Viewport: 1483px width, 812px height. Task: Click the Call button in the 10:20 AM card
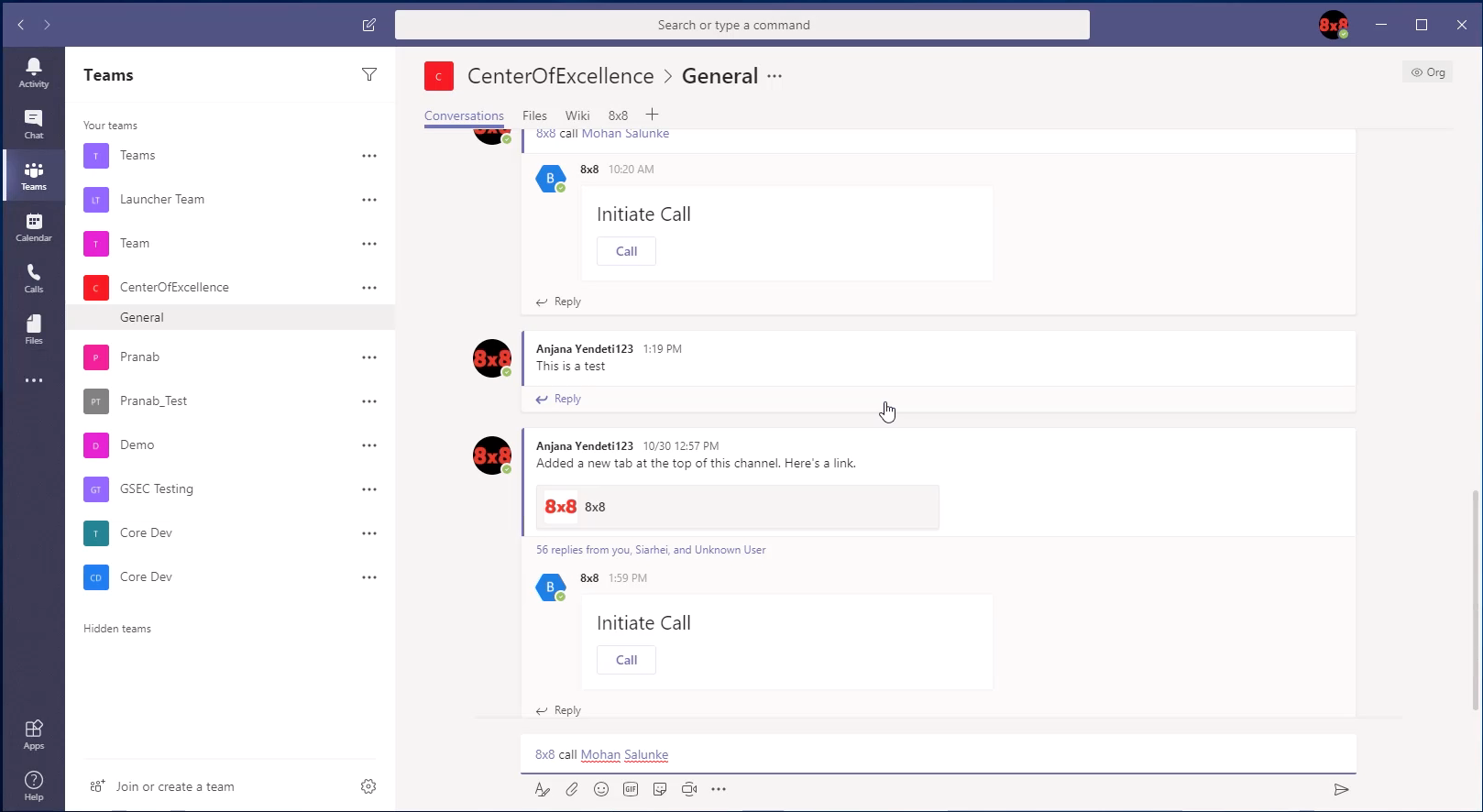click(626, 251)
